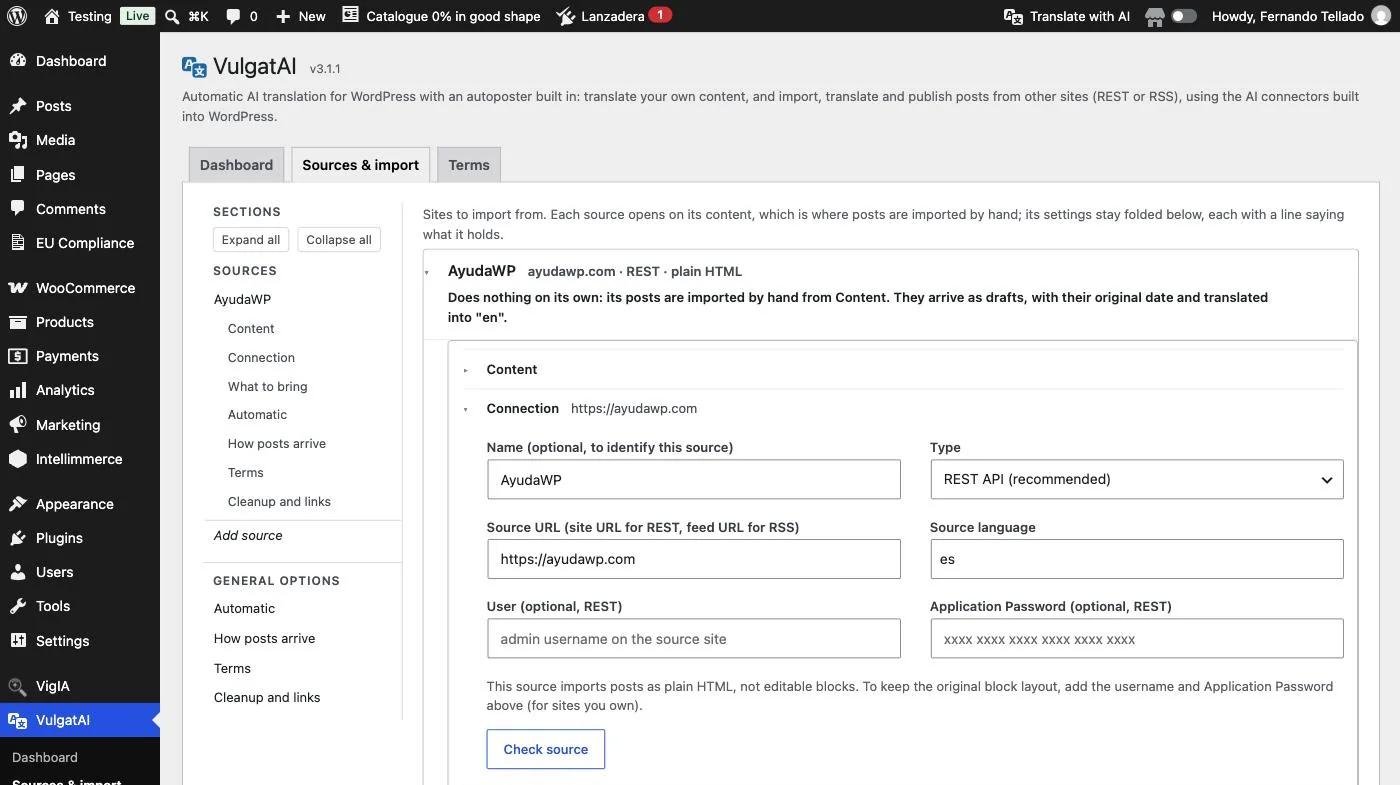Flip the switch in the admin bar
This screenshot has height=785, width=1400.
click(x=1184, y=16)
